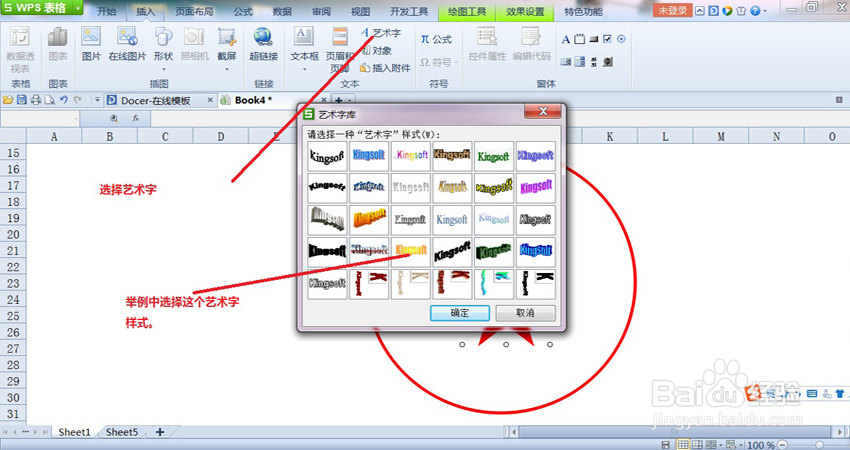850x450 pixels.
Task: Click the blue question mark help icon
Action: click(755, 10)
